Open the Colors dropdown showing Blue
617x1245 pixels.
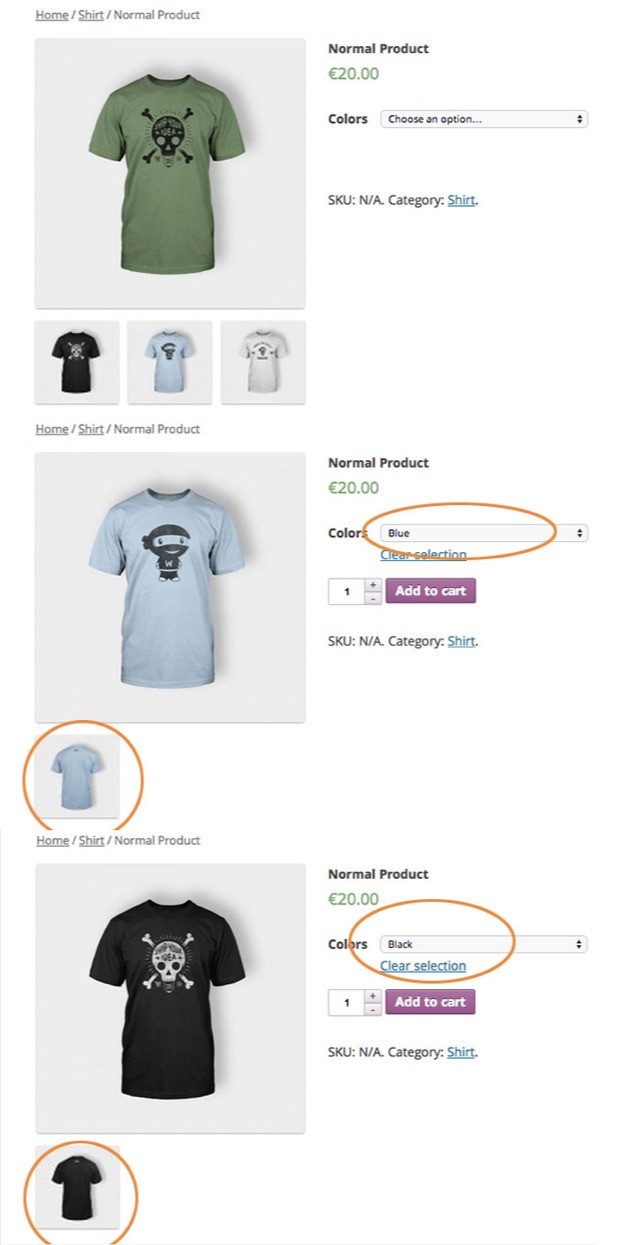[x=484, y=533]
